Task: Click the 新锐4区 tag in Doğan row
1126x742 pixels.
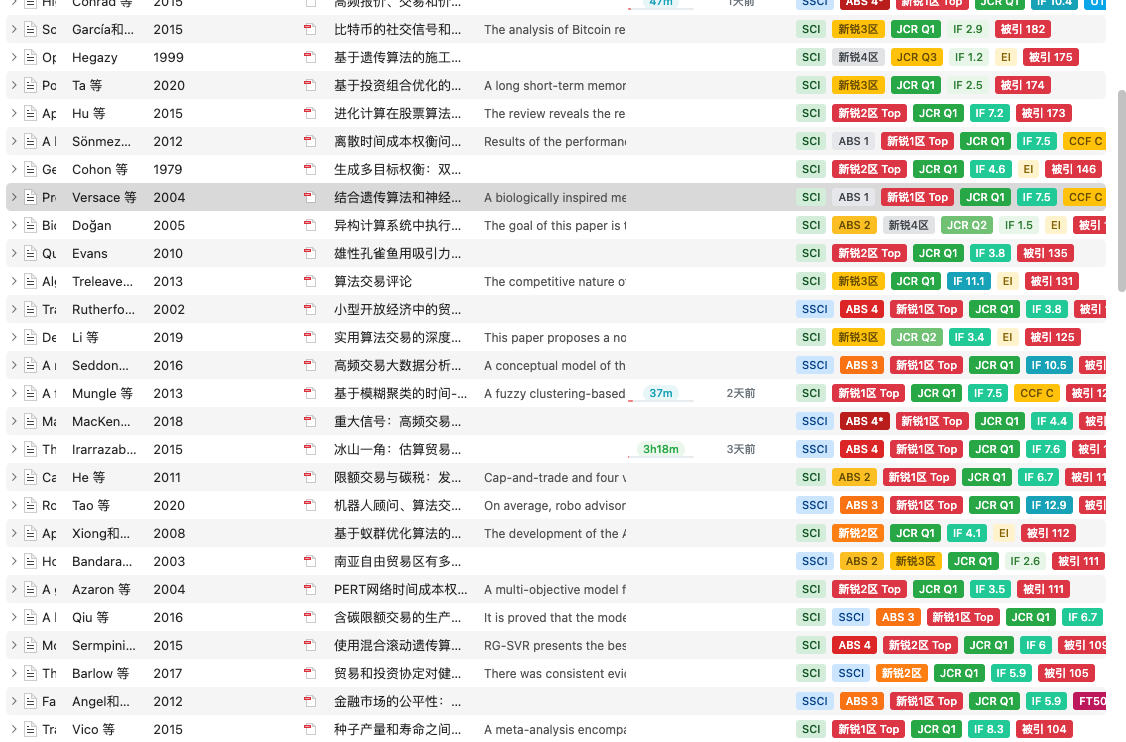Action: tap(908, 226)
